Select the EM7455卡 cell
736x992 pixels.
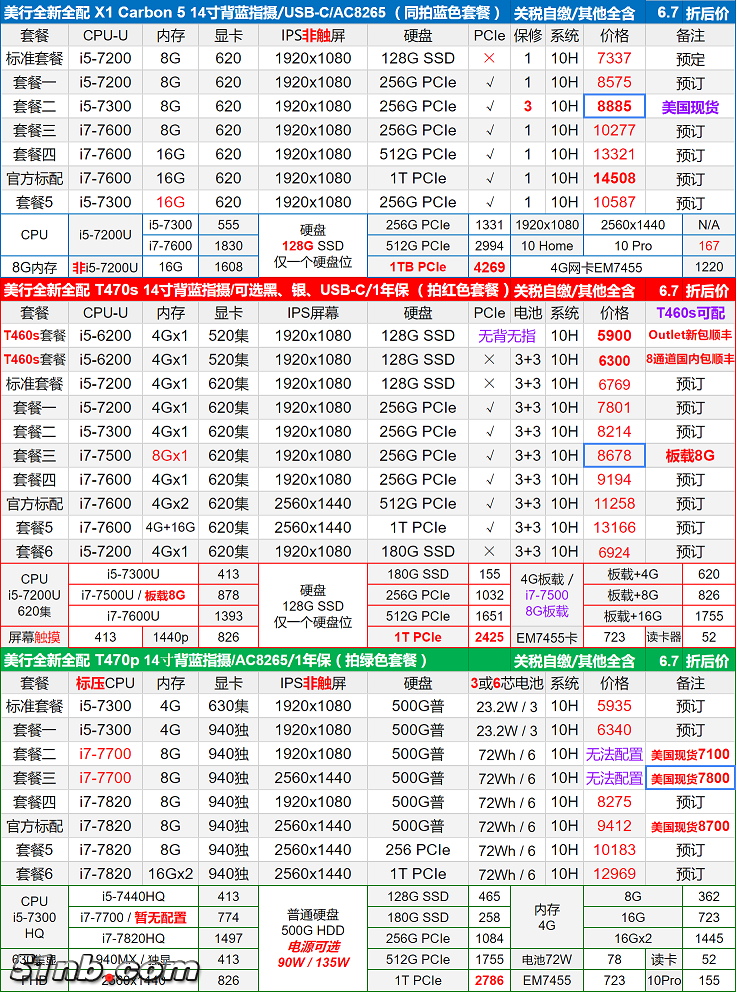tap(547, 638)
